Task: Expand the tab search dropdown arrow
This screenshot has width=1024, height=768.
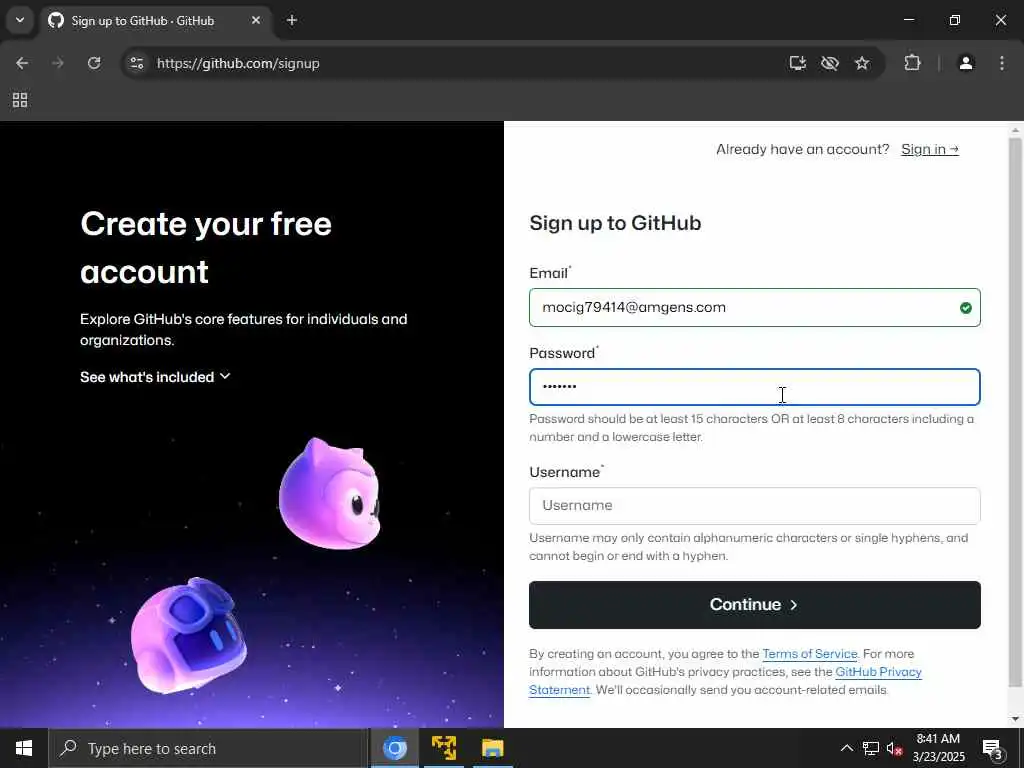Action: point(20,20)
